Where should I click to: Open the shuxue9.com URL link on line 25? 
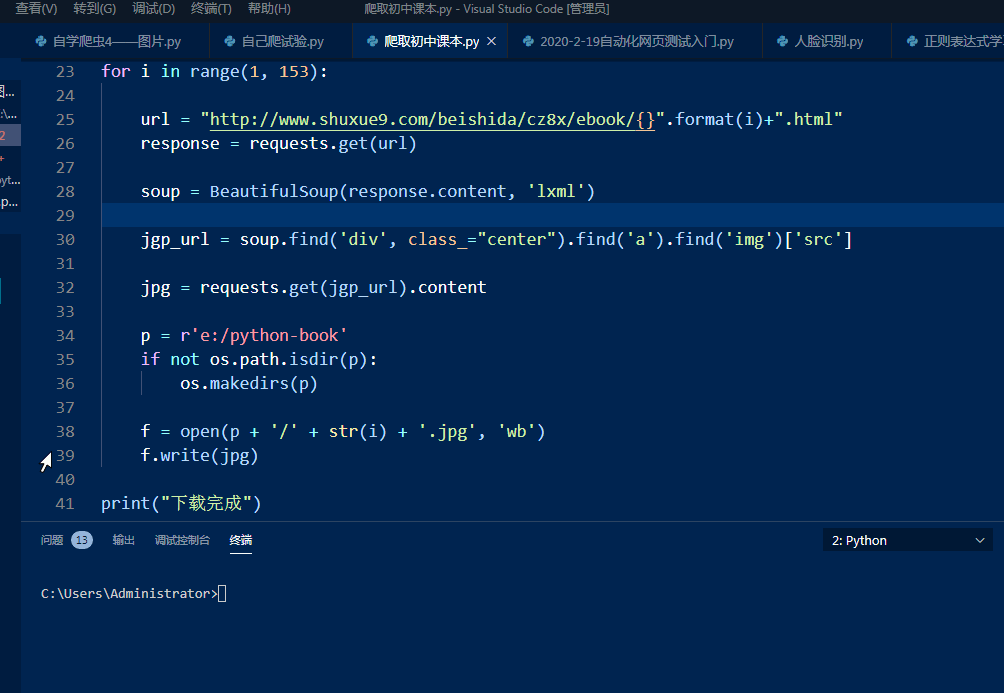[x=420, y=119]
